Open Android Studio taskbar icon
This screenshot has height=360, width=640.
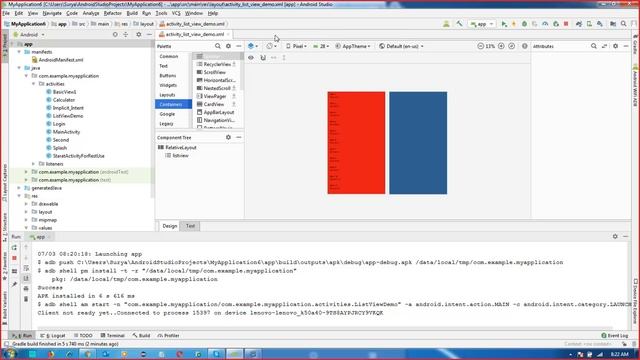[234, 354]
